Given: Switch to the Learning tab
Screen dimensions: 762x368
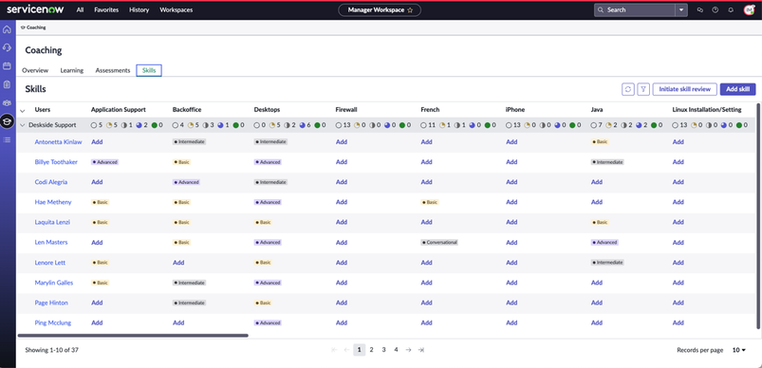Looking at the screenshot, I should pyautogui.click(x=72, y=70).
